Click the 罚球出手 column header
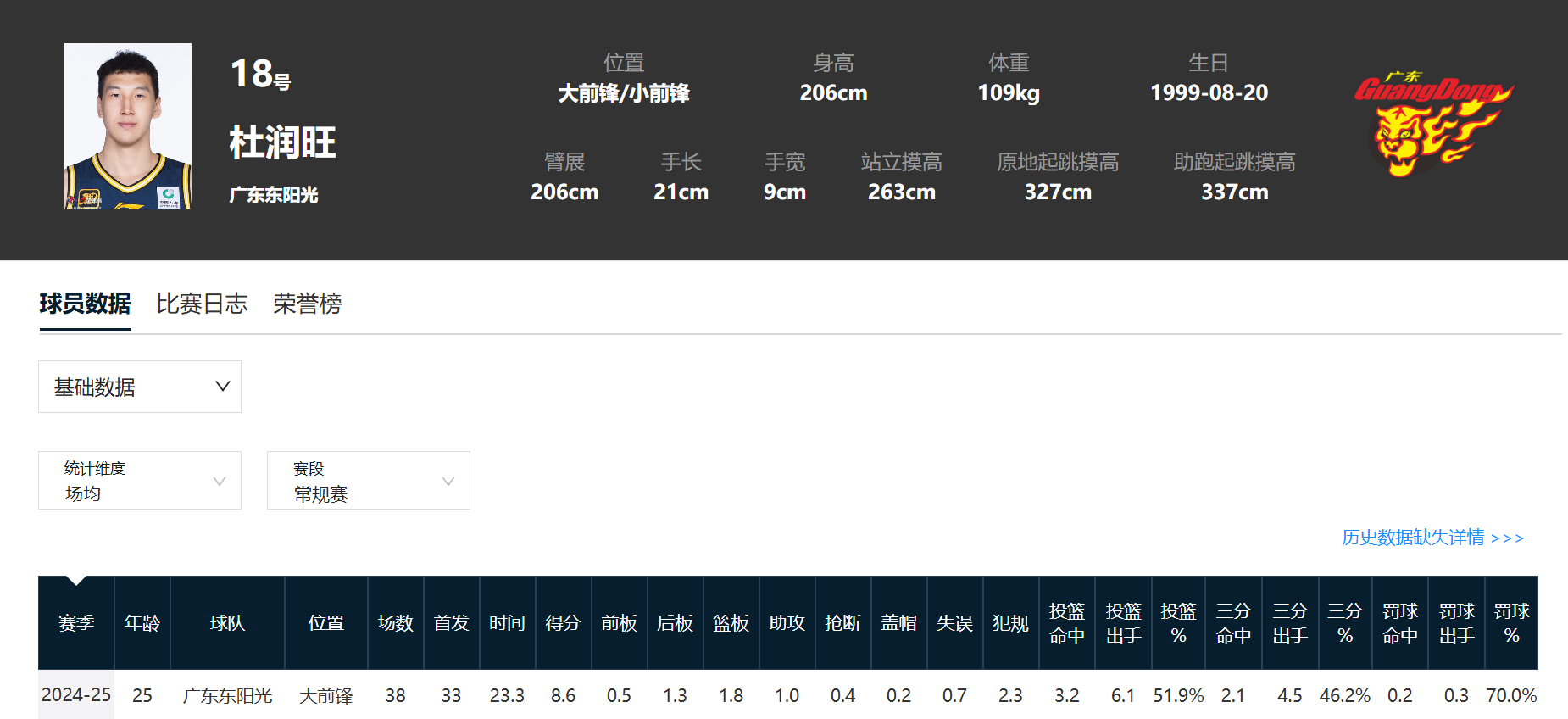This screenshot has width=1568, height=719. (1457, 623)
